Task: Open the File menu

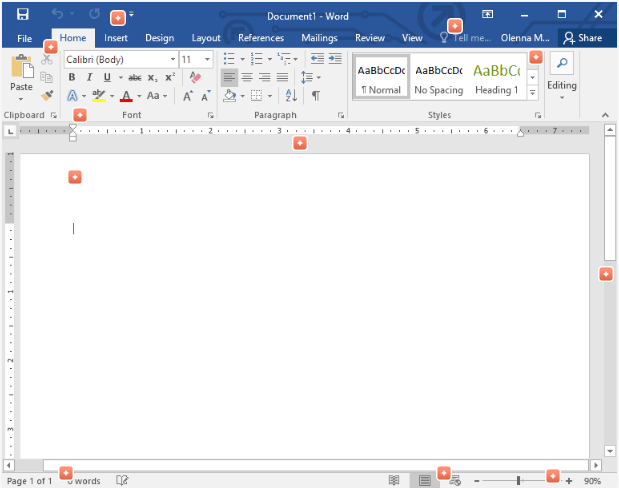Action: 24,38
